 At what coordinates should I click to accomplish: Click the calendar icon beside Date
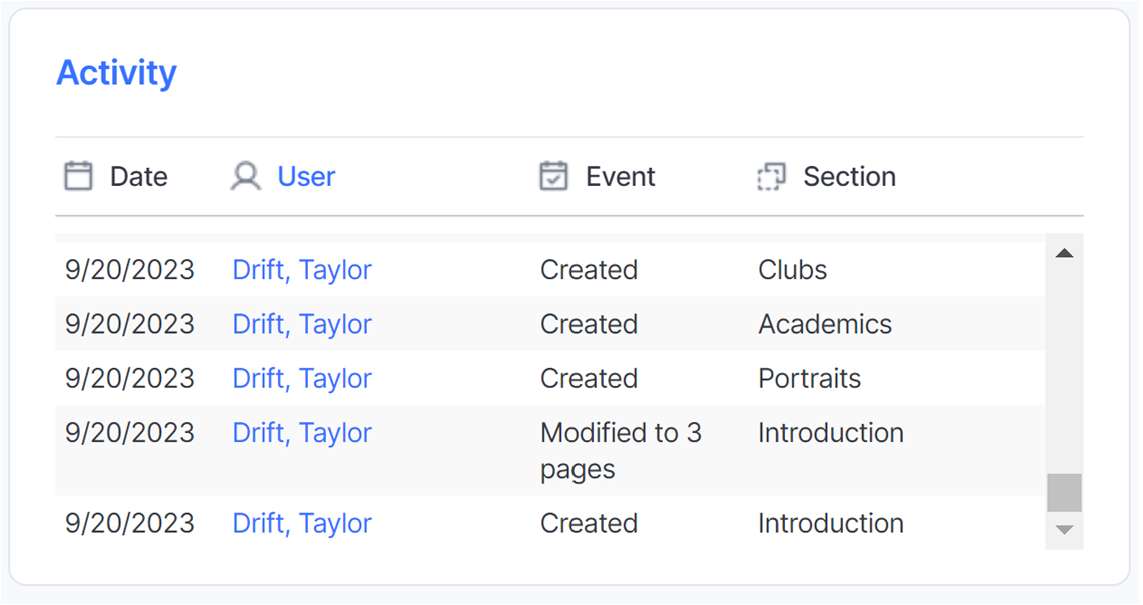pyautogui.click(x=79, y=176)
